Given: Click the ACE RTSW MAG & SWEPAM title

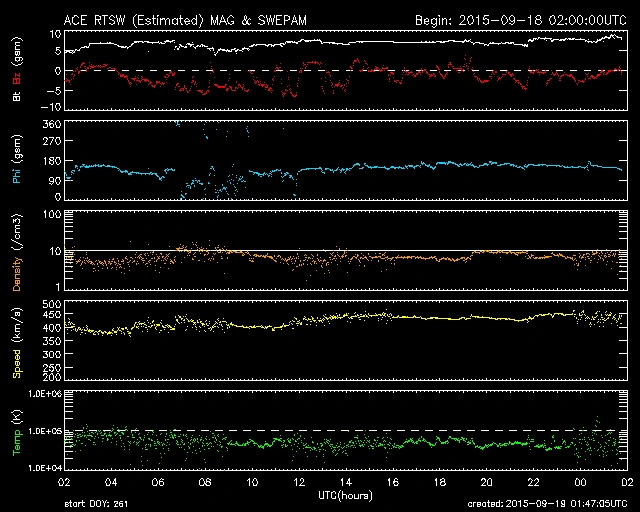Looking at the screenshot, I should click(189, 19).
